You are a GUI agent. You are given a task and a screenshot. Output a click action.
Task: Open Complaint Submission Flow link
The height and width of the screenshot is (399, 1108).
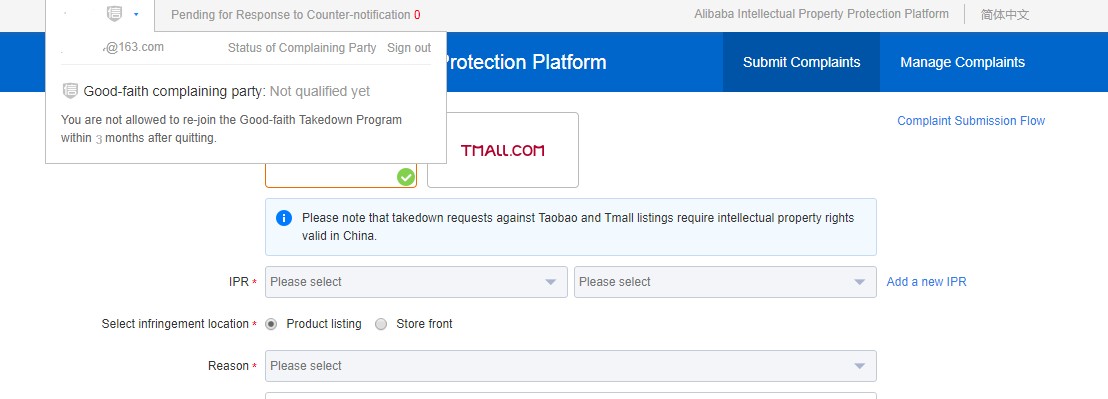(x=971, y=121)
